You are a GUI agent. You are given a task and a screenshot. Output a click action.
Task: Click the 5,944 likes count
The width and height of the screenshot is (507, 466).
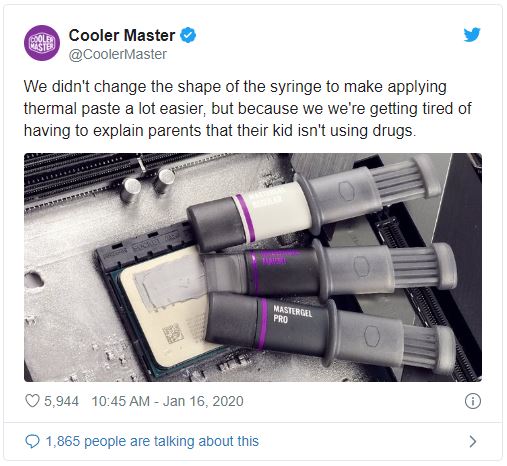61,401
